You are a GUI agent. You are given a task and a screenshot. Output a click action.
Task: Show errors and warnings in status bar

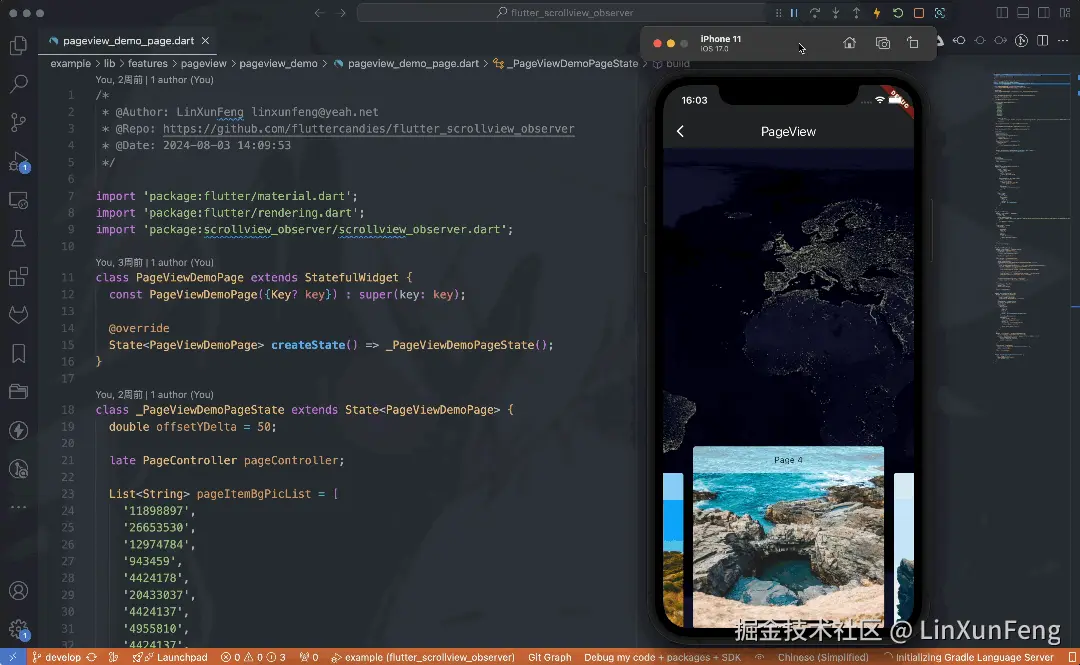point(253,657)
